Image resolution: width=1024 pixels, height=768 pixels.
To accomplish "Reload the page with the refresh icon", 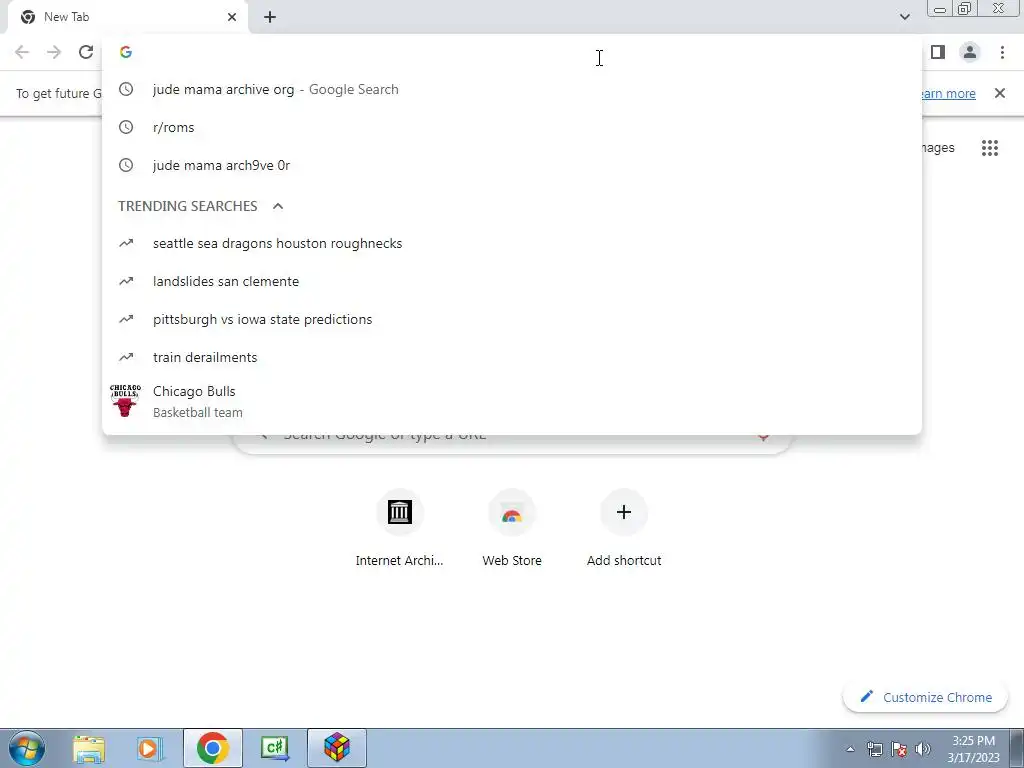I will (86, 52).
